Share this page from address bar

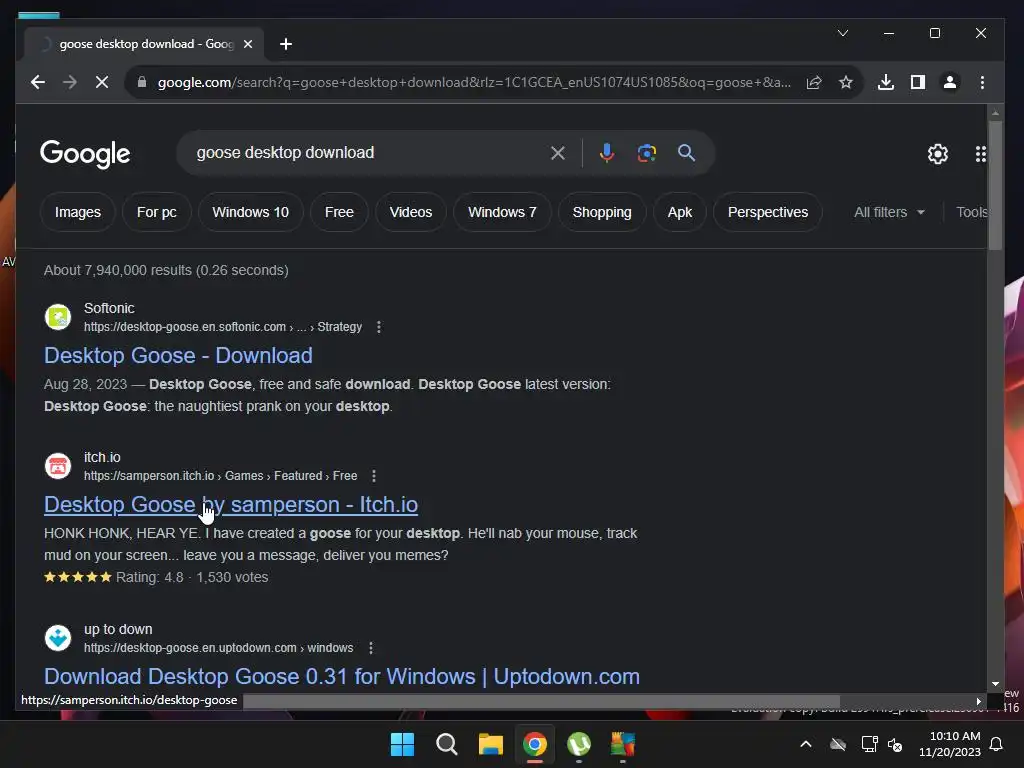[x=814, y=82]
